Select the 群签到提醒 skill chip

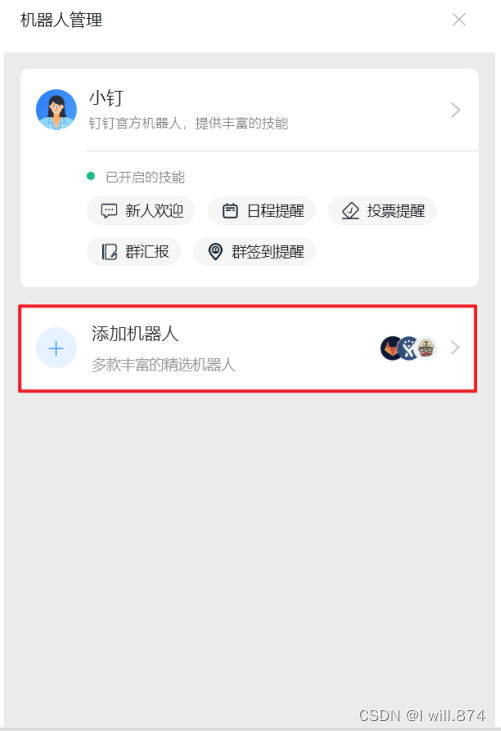[x=254, y=252]
